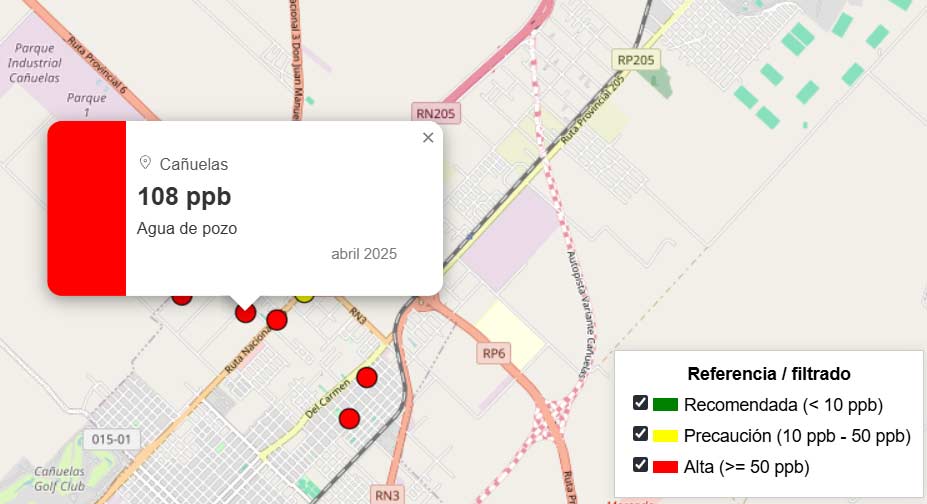Click the RN205 road shield
Screen dimensions: 927x504
pyautogui.click(x=435, y=113)
